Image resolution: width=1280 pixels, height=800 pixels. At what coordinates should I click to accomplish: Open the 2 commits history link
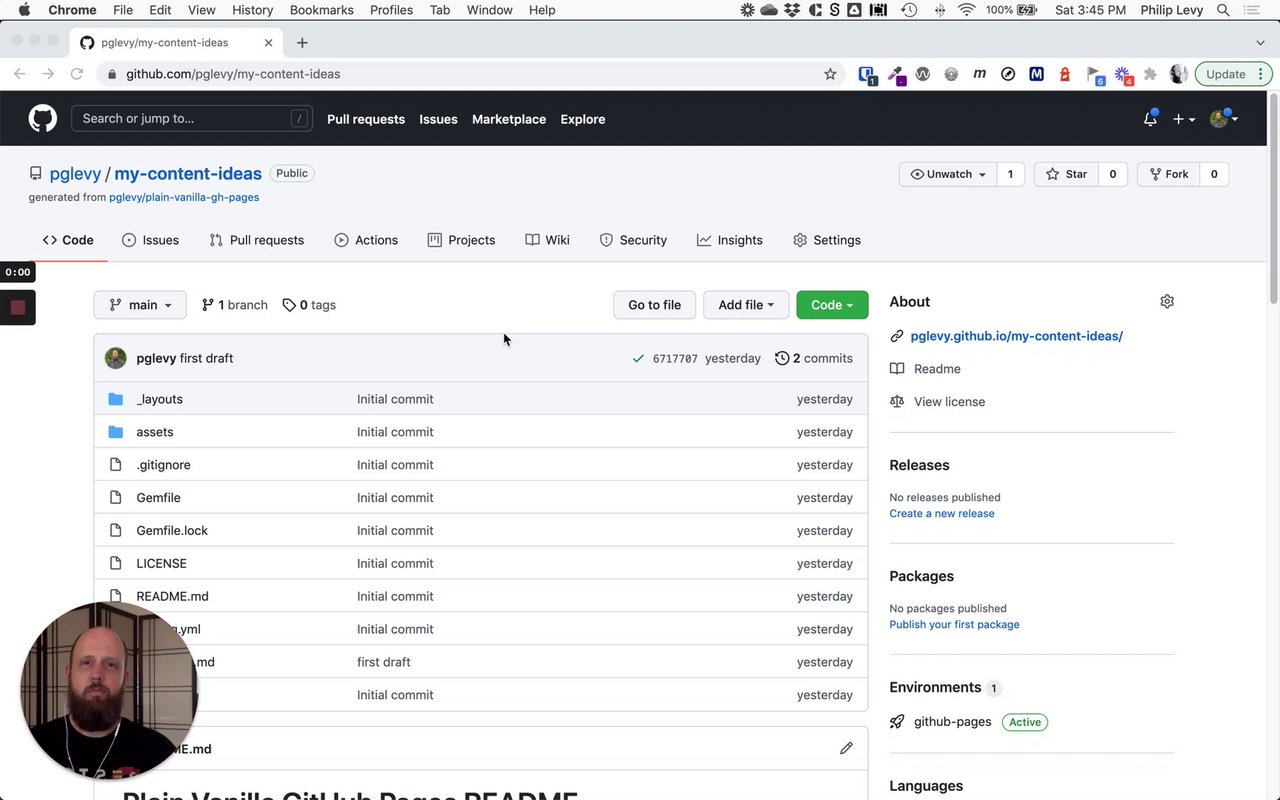click(x=814, y=358)
